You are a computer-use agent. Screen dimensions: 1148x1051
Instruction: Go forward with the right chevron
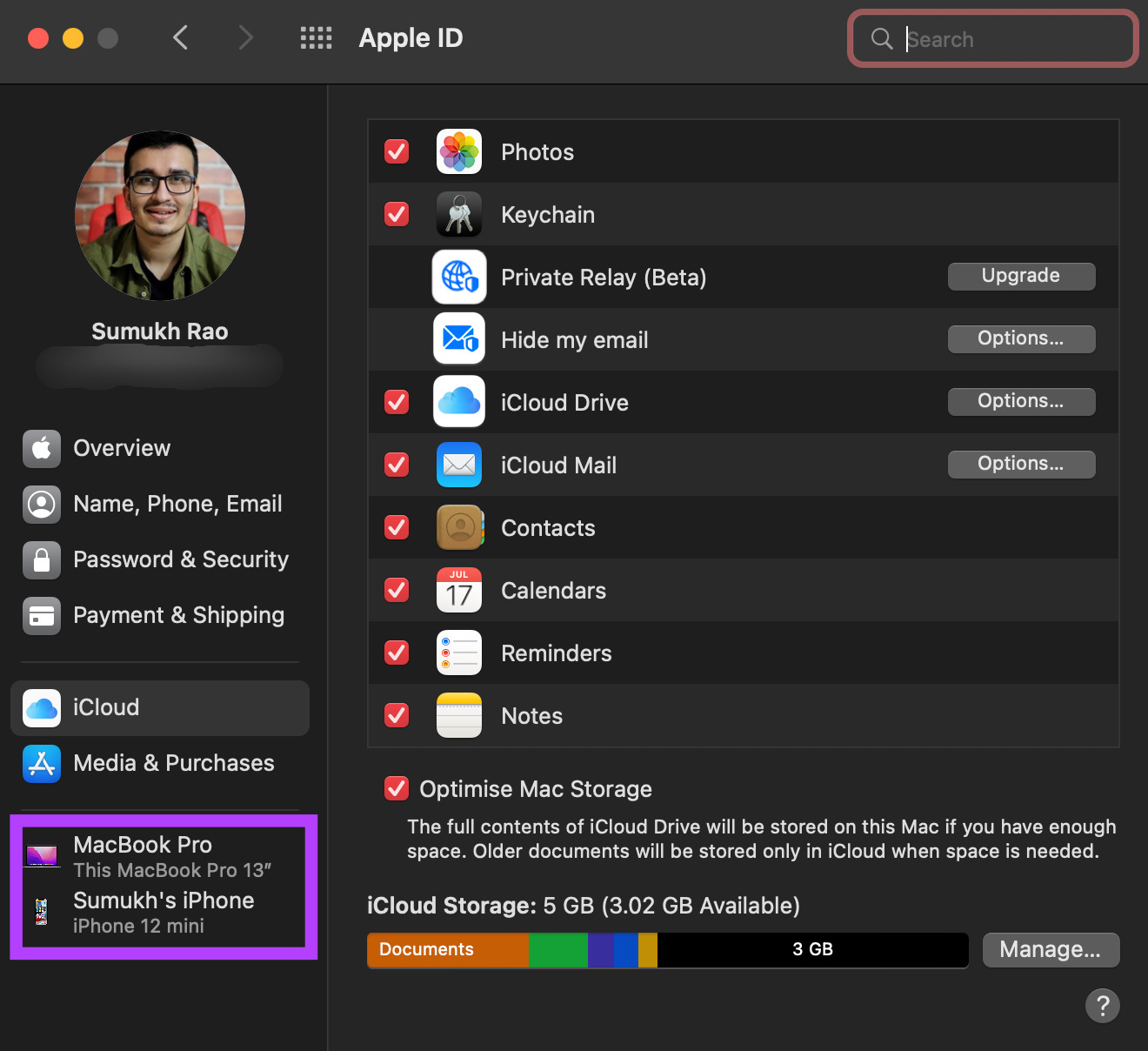click(246, 37)
